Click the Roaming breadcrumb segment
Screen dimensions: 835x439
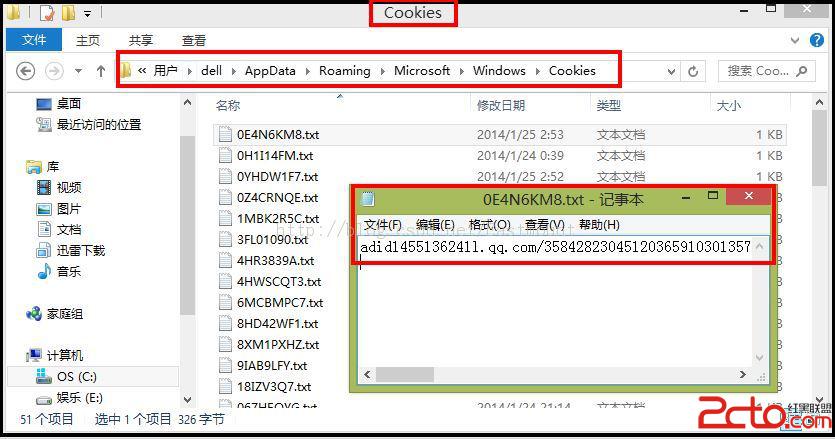(x=345, y=70)
